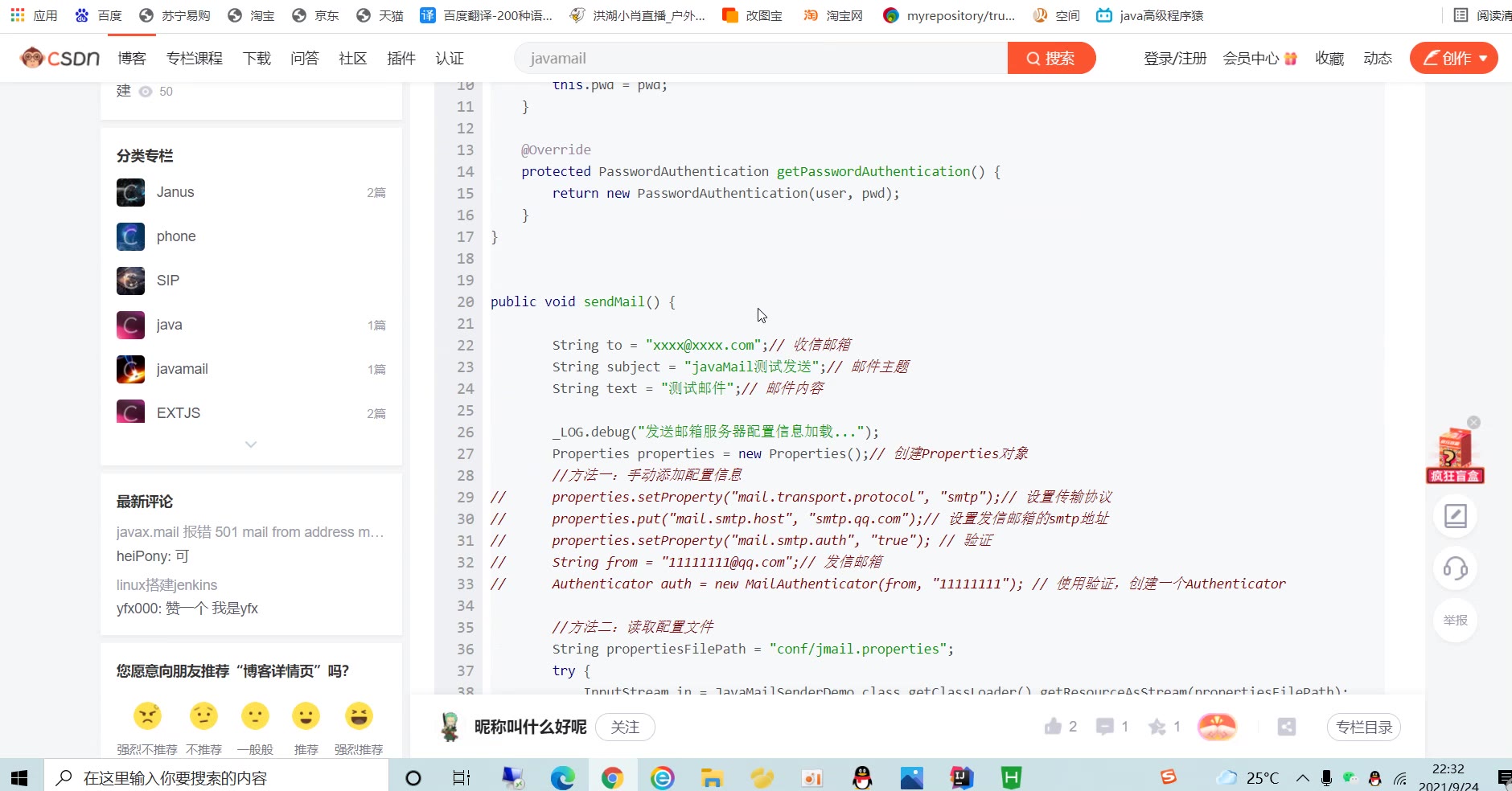Expand the category column list chevron

point(251,445)
